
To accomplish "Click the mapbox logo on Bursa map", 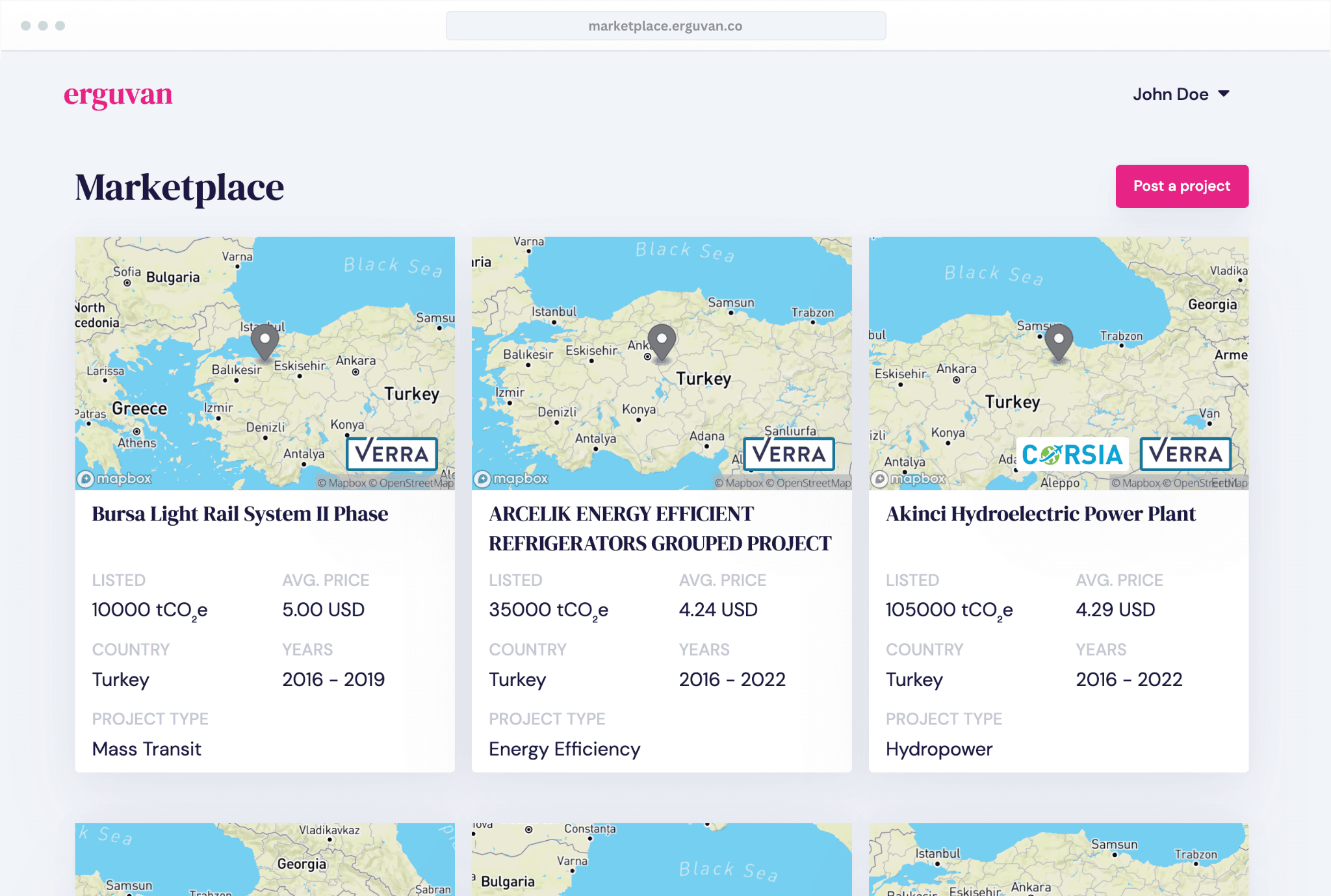I will point(114,479).
